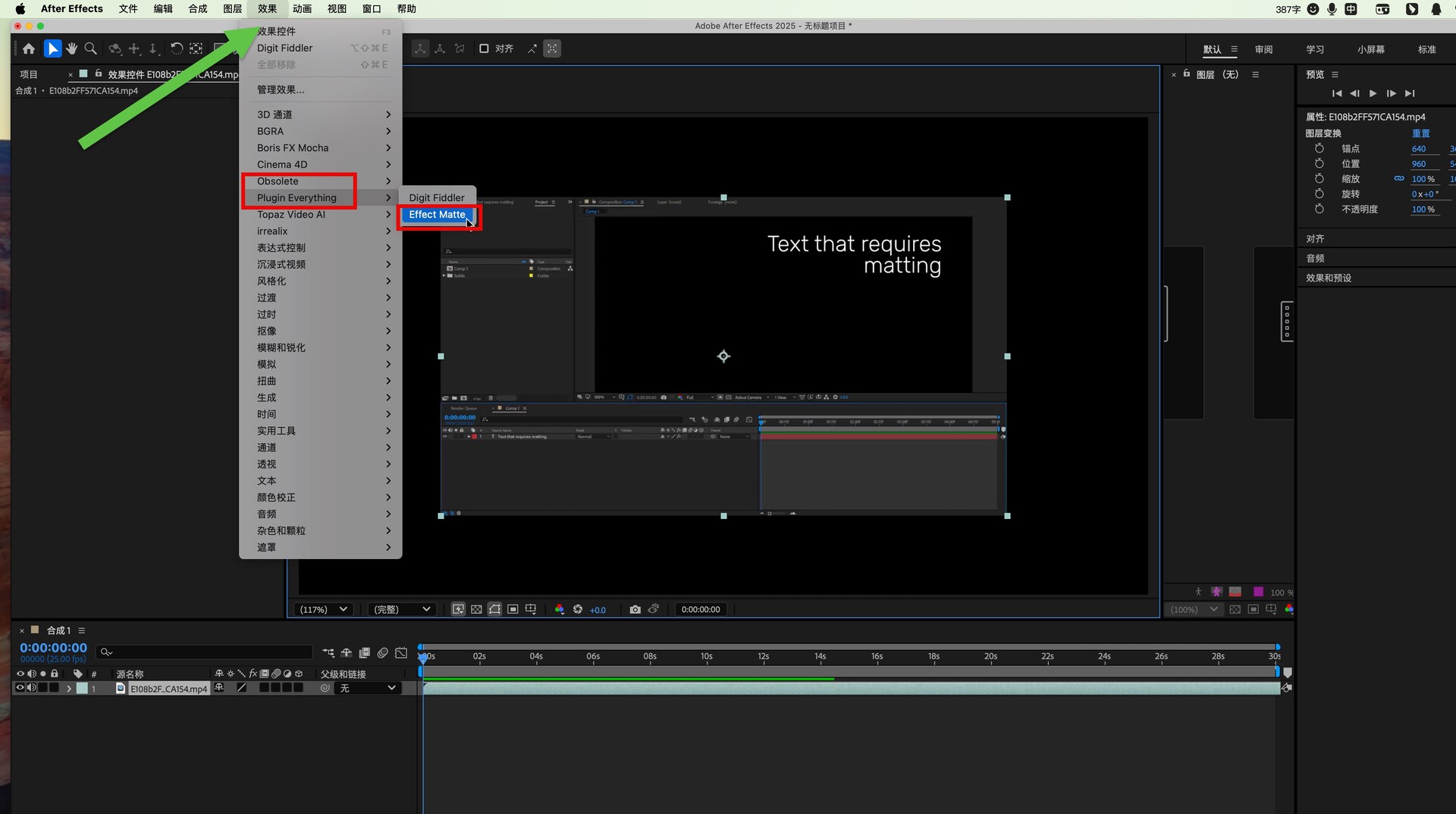Viewport: 1456px width, 814px height.
Task: Hide the E108b2F video layer with eye icon
Action: point(20,688)
